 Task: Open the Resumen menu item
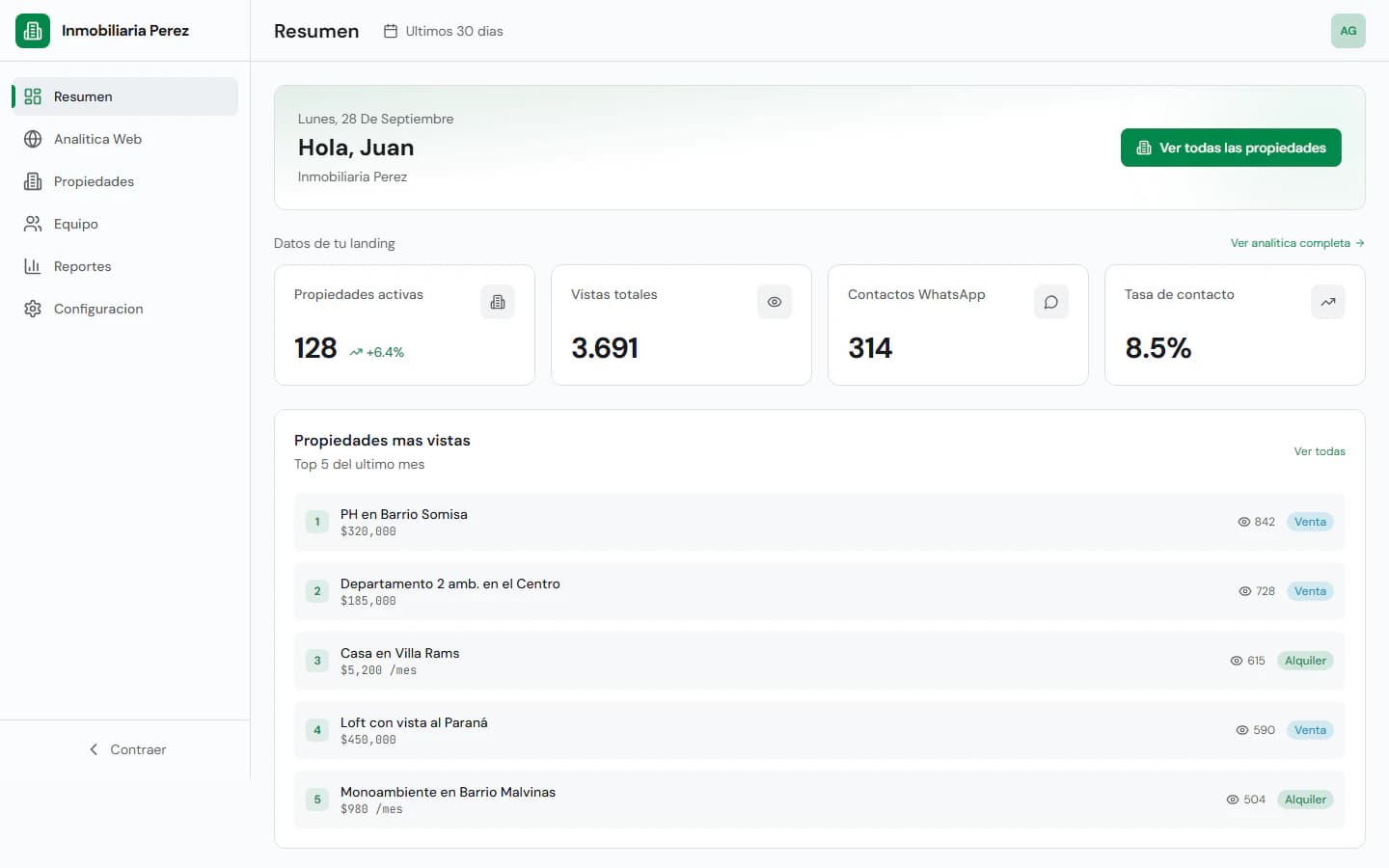point(125,96)
